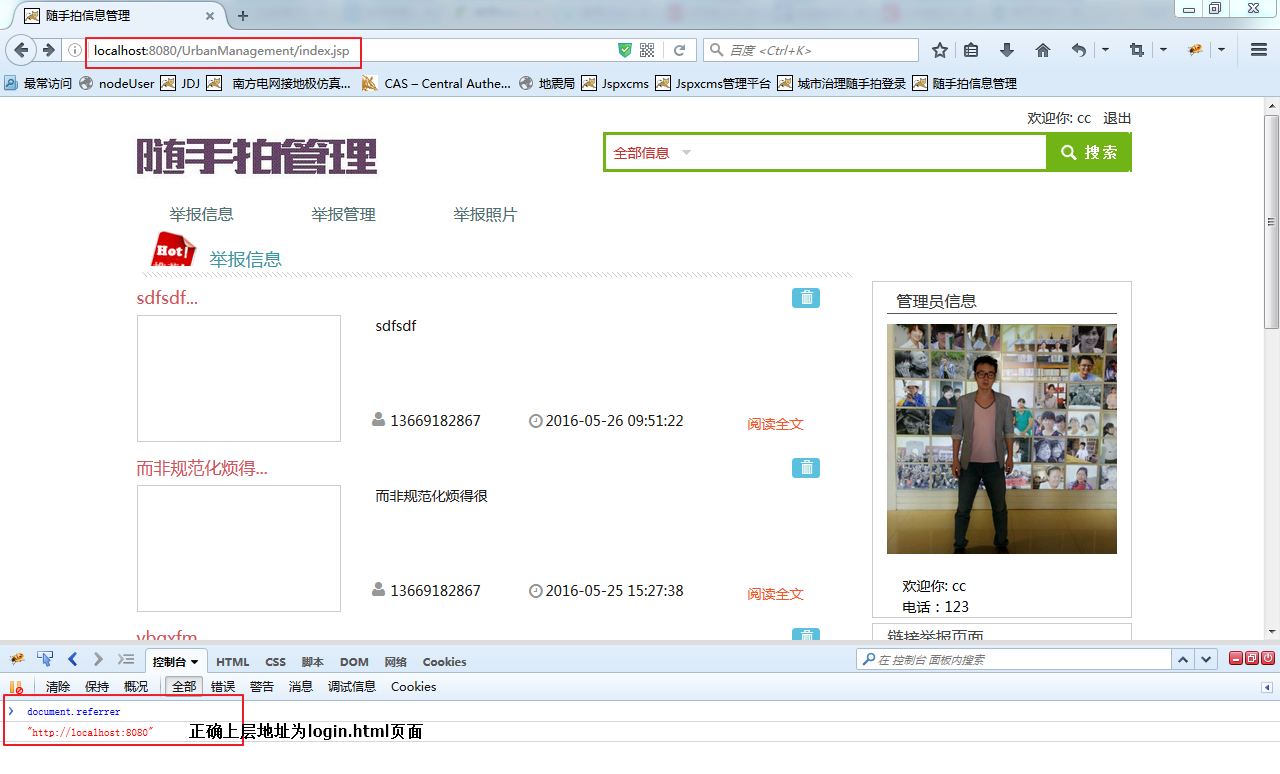Open the 而非规范化烦得... report title
Image resolution: width=1280 pixels, height=774 pixels.
pos(202,468)
